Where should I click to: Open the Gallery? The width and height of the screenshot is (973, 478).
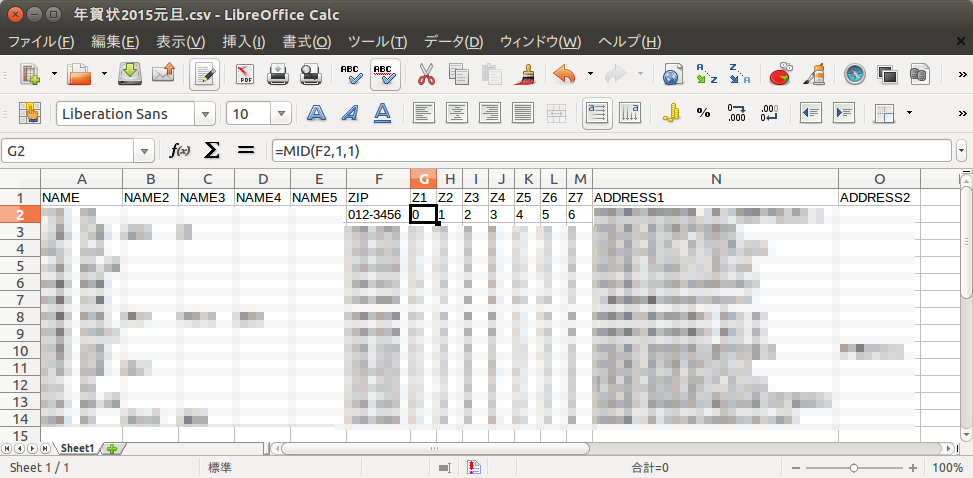pos(887,75)
